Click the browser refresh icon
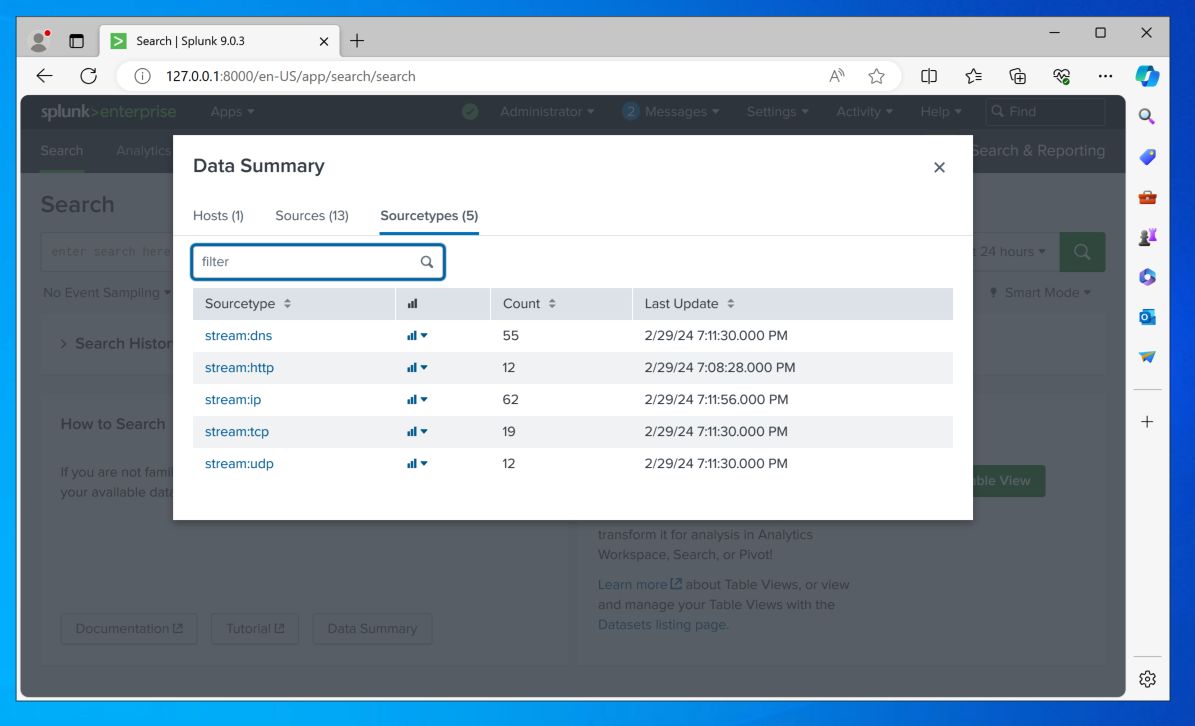1195x726 pixels. (x=88, y=76)
